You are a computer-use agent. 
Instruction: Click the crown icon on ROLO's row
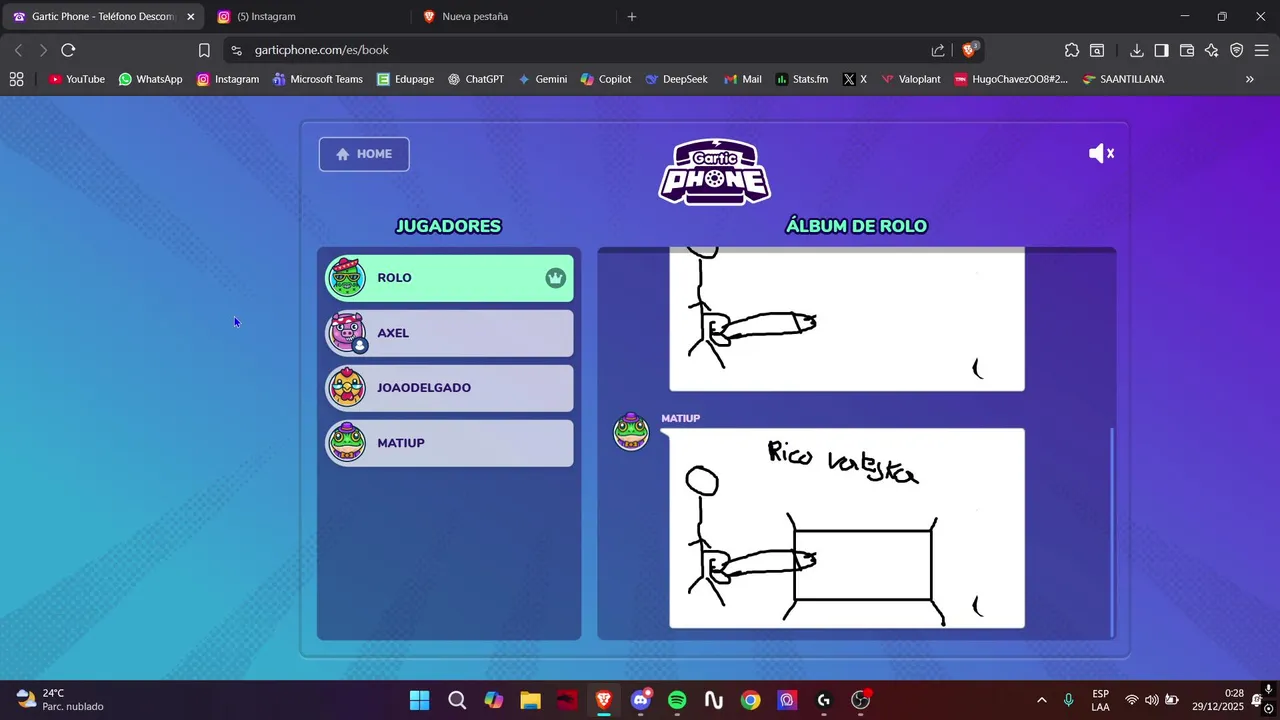pos(555,278)
